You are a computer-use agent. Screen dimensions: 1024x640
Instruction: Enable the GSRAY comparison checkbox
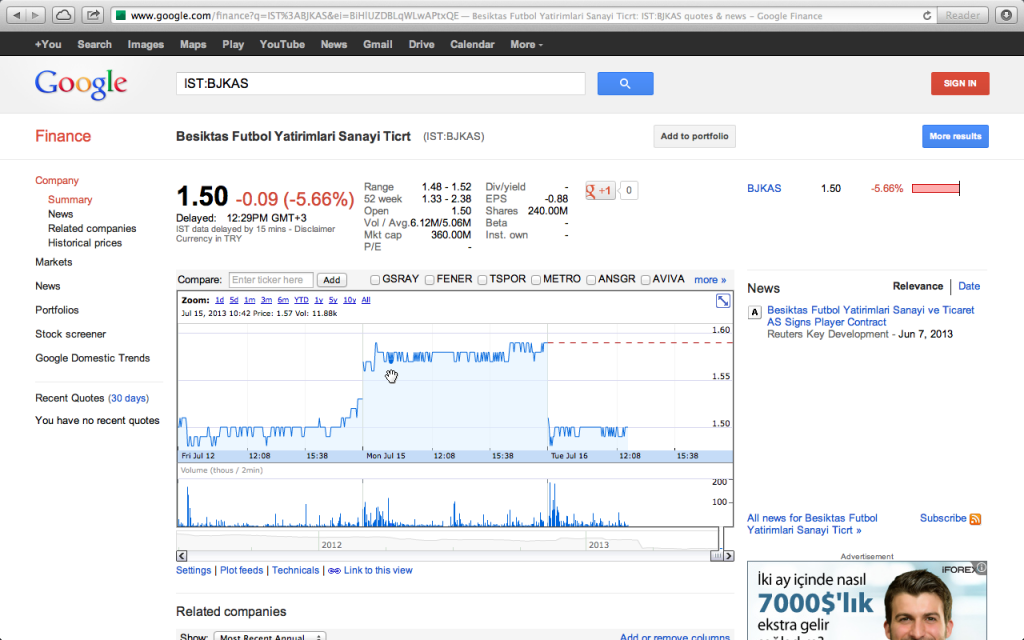point(377,280)
